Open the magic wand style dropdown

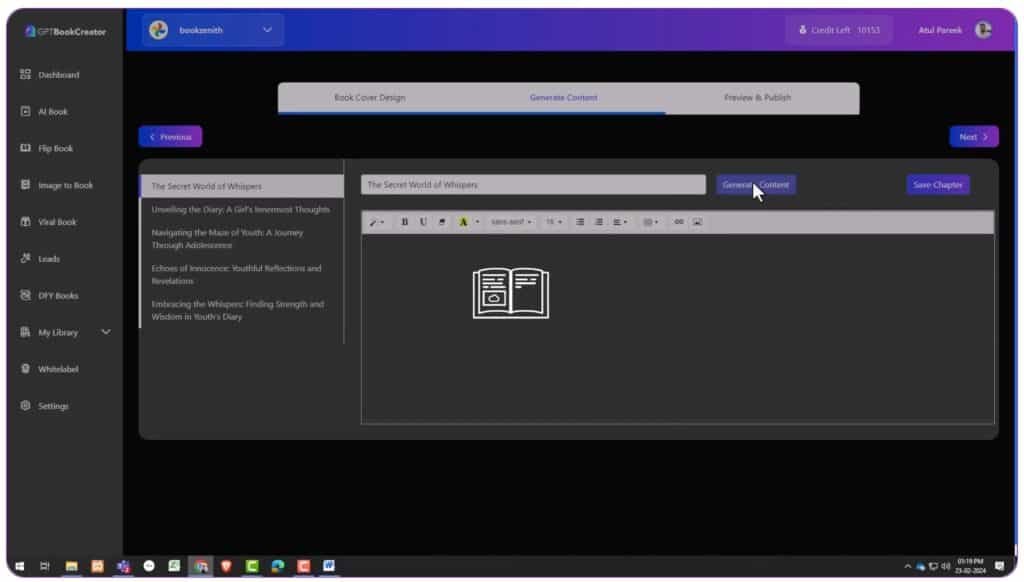point(376,222)
